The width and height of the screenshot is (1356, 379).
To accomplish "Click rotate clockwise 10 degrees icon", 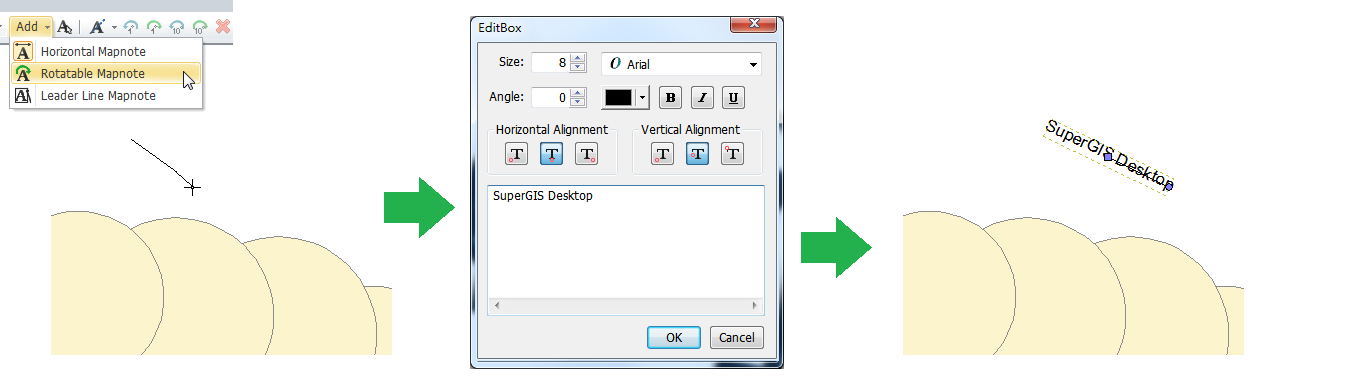I will pos(200,27).
